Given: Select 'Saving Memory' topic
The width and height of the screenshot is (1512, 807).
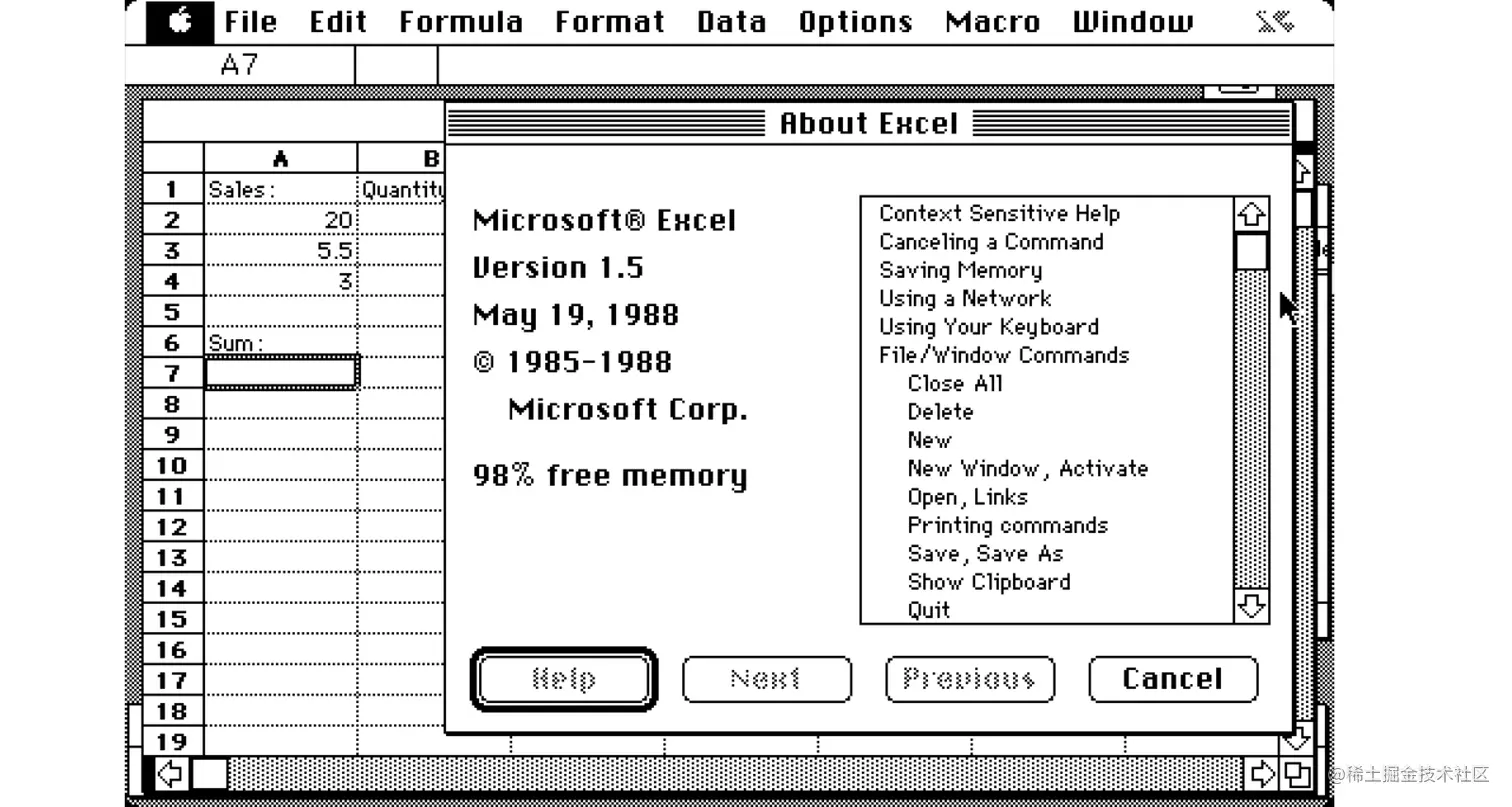Looking at the screenshot, I should pyautogui.click(x=961, y=270).
